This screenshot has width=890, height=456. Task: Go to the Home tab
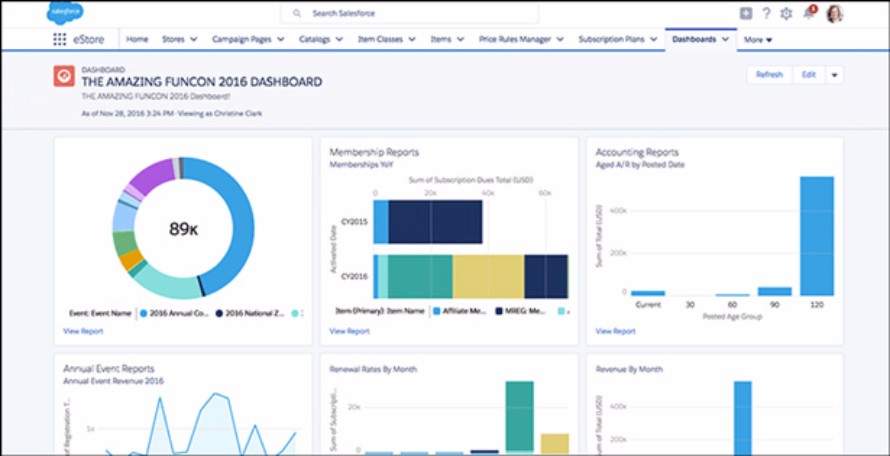(x=137, y=39)
